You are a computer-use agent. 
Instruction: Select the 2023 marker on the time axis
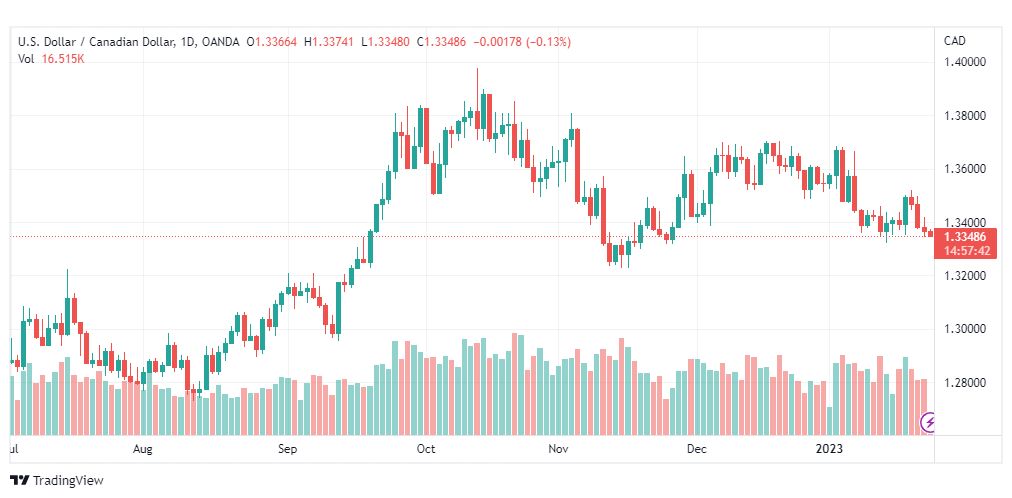point(829,449)
